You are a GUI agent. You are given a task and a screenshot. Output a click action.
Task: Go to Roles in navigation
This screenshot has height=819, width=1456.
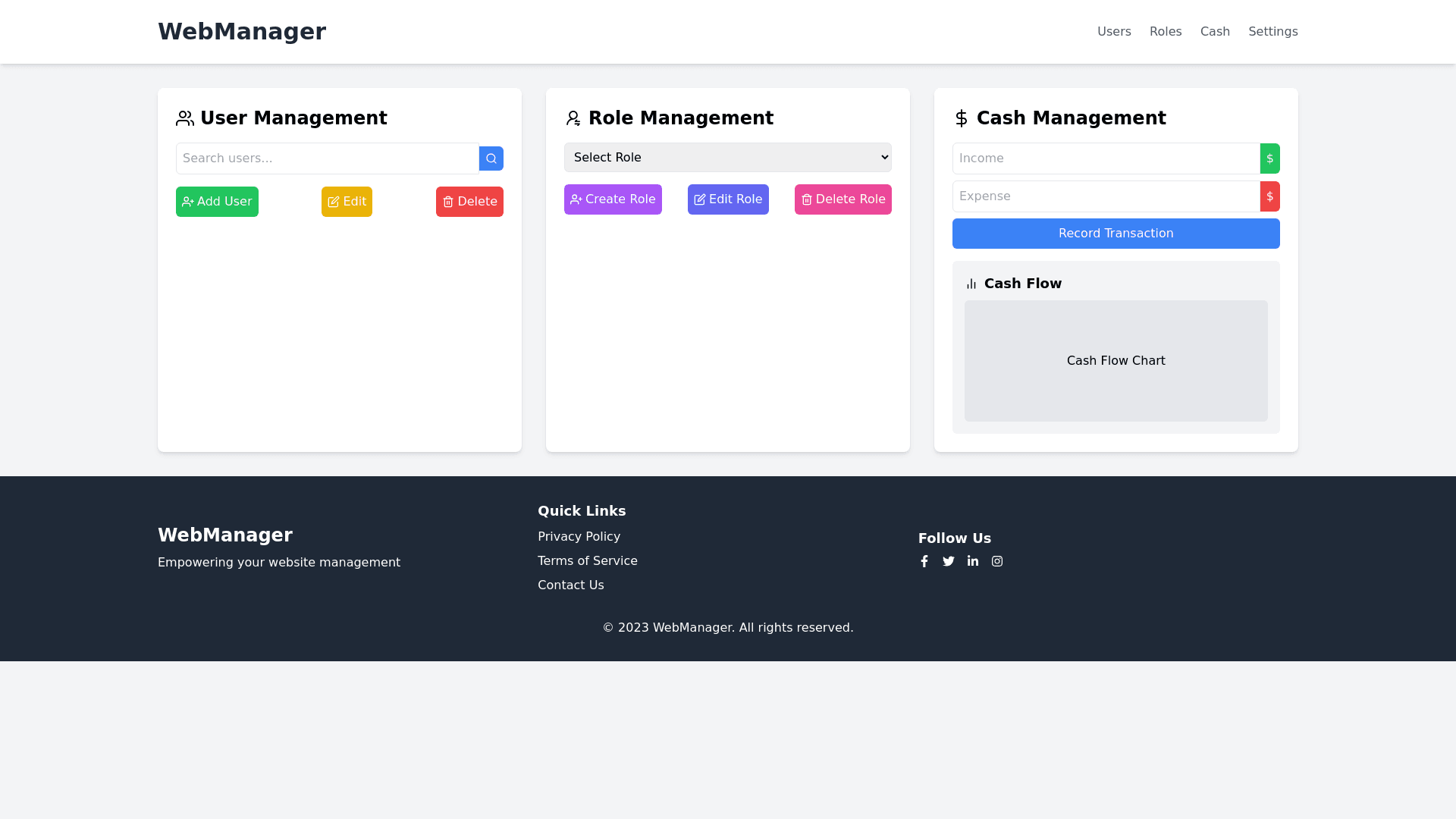[x=1166, y=32]
